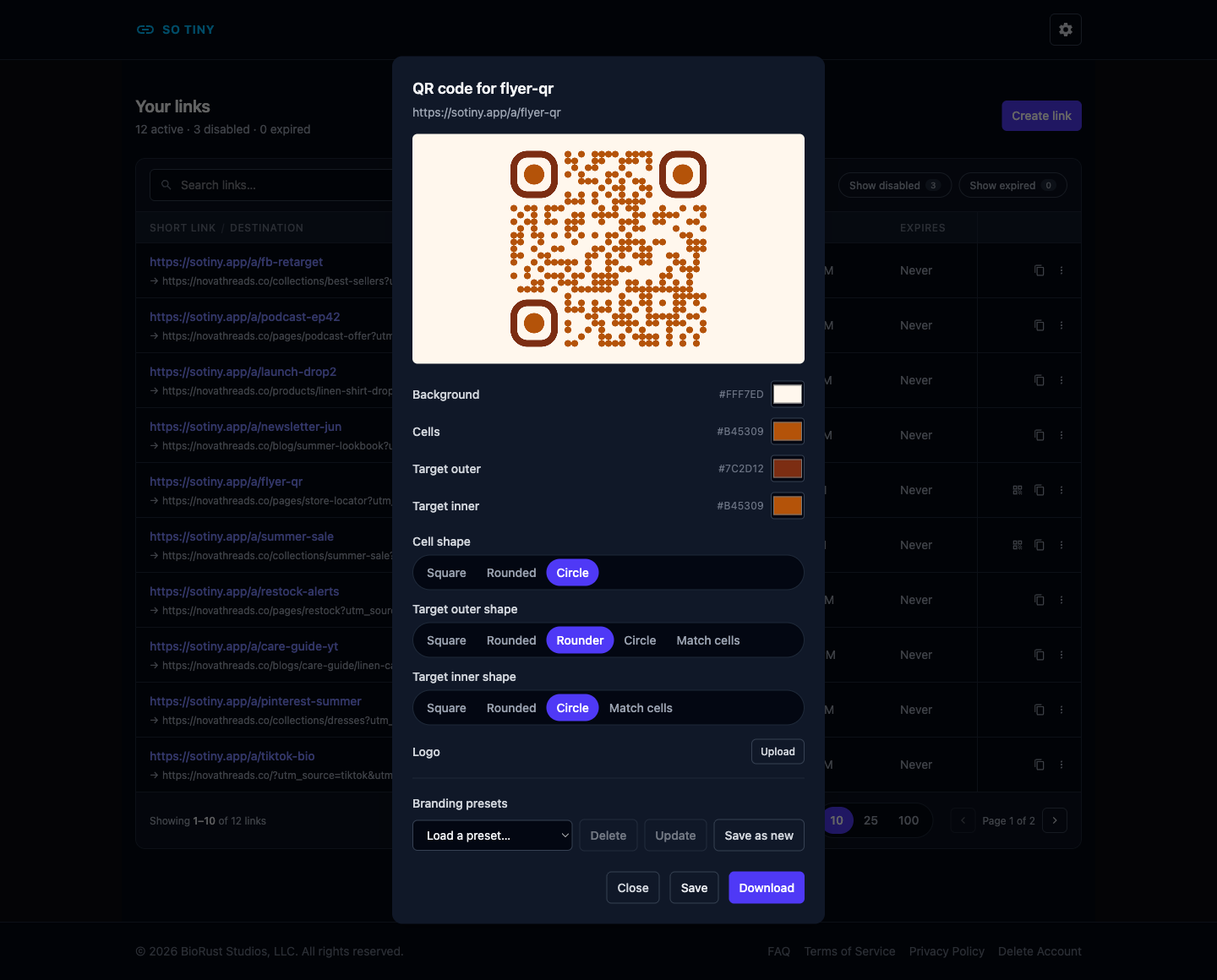Save the QR code settings

(x=695, y=888)
